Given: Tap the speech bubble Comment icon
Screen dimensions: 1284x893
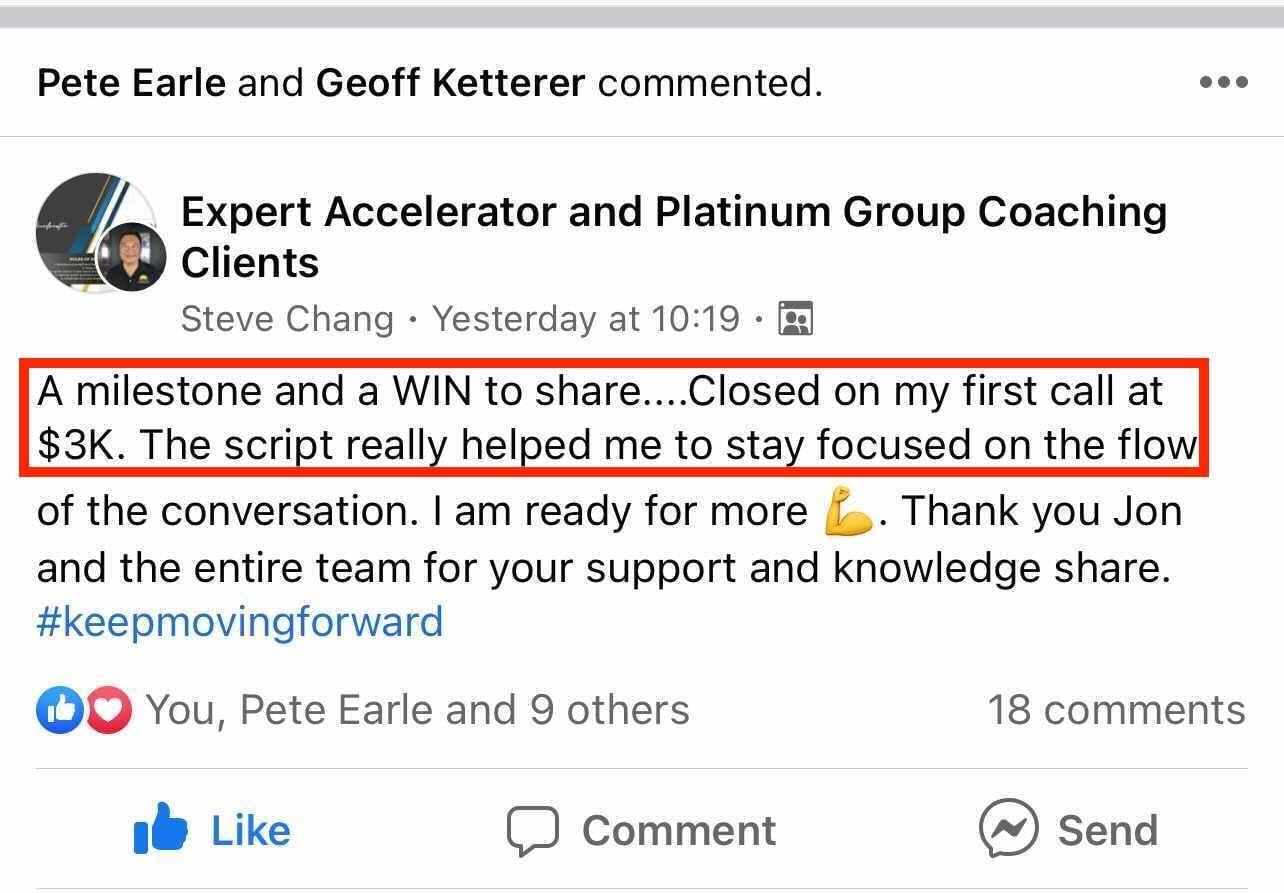Looking at the screenshot, I should click(x=531, y=831).
